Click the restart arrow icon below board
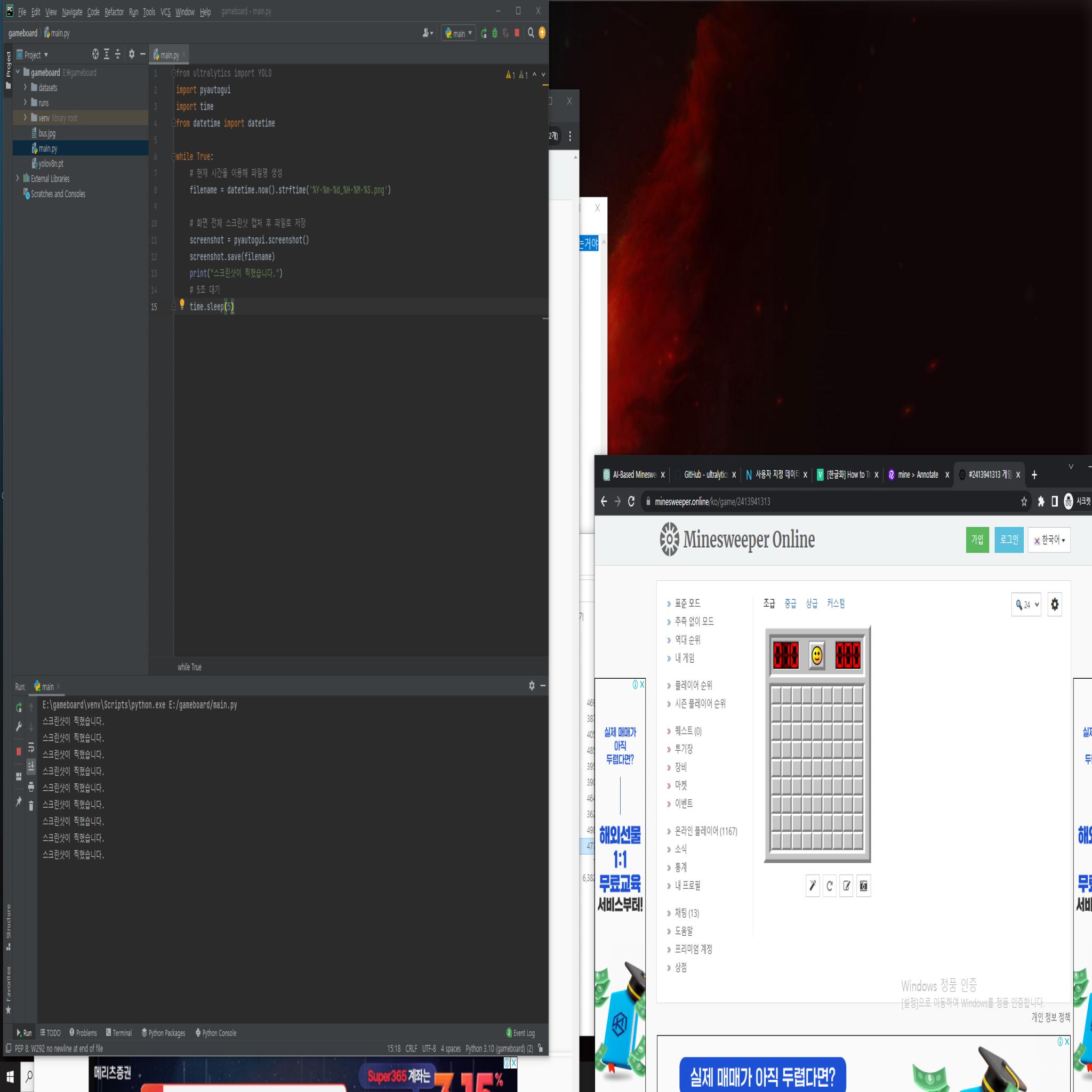Viewport: 1092px width, 1092px height. (829, 886)
